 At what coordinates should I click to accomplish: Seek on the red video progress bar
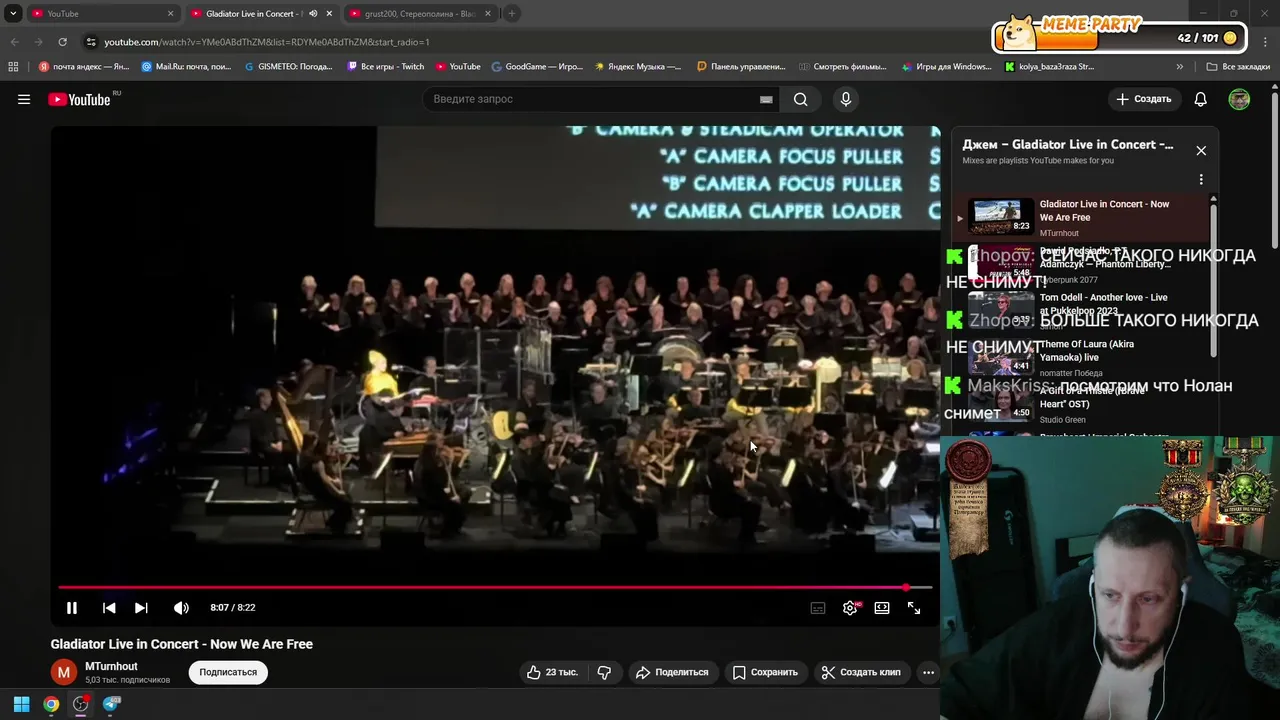click(495, 587)
